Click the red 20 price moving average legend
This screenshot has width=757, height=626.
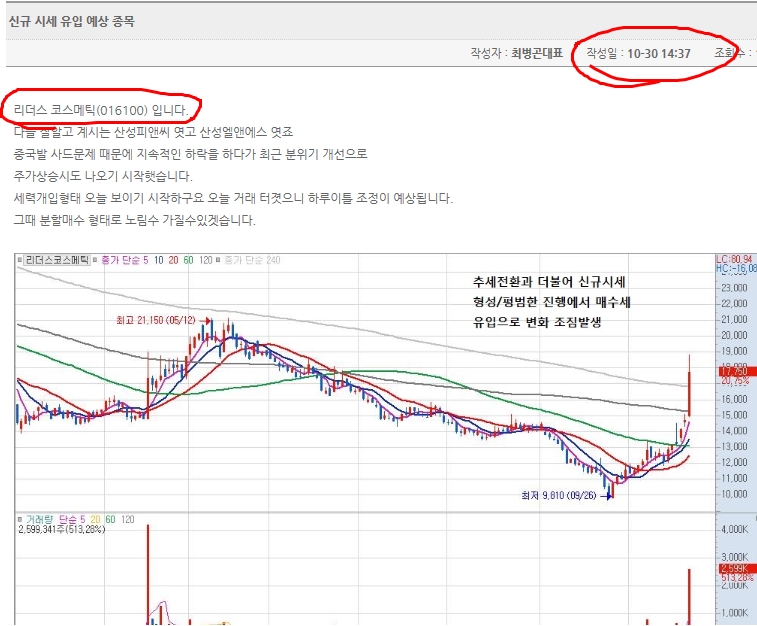[x=173, y=260]
